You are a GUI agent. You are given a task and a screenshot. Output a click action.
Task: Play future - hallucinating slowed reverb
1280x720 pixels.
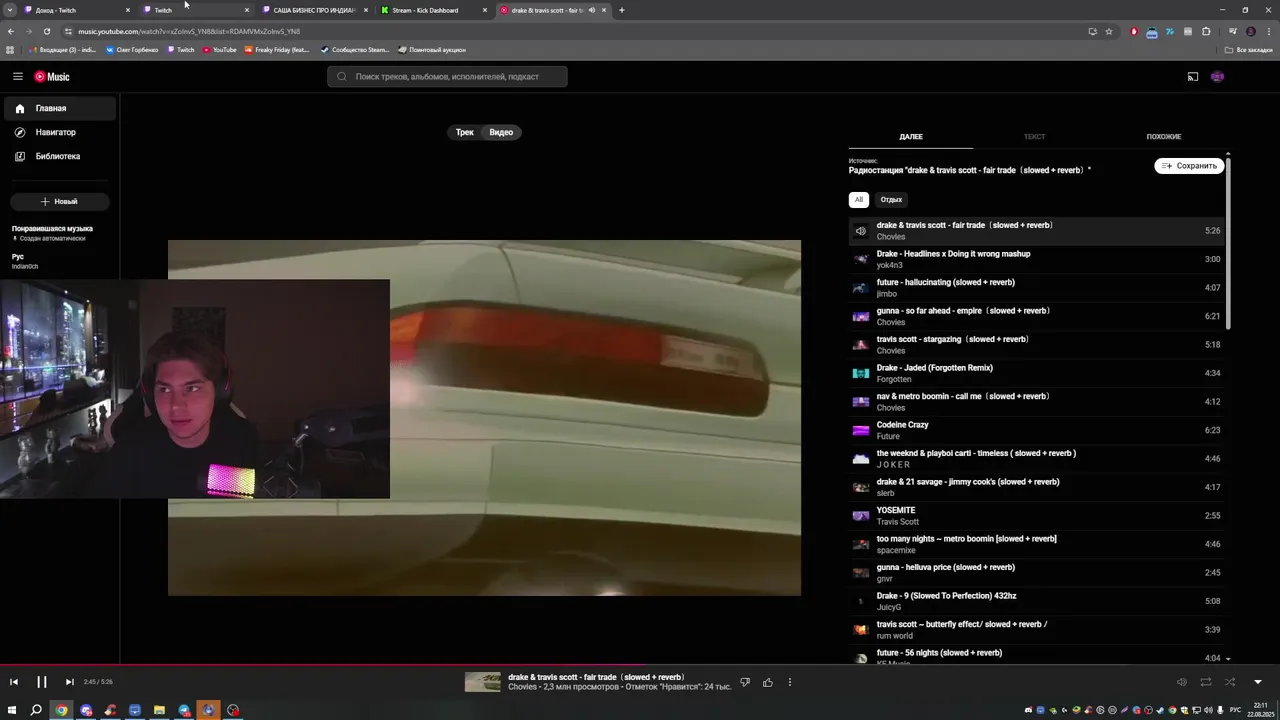coord(1037,288)
